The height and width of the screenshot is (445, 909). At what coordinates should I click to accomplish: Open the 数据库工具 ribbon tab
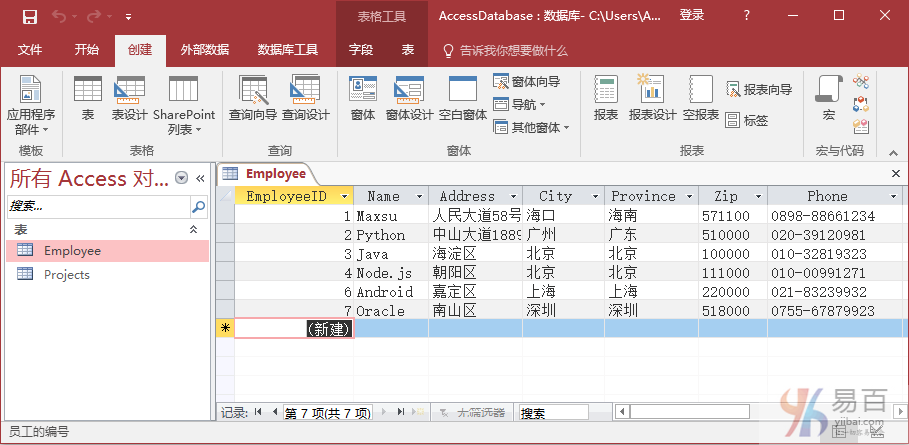288,50
